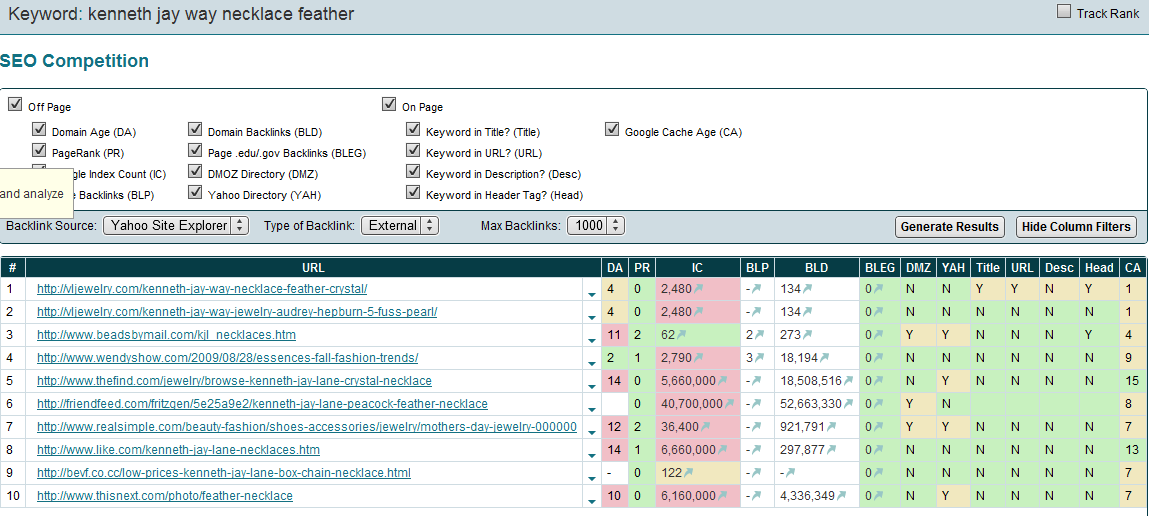1149x516 pixels.
Task: Click the Generate Results button
Action: click(949, 227)
